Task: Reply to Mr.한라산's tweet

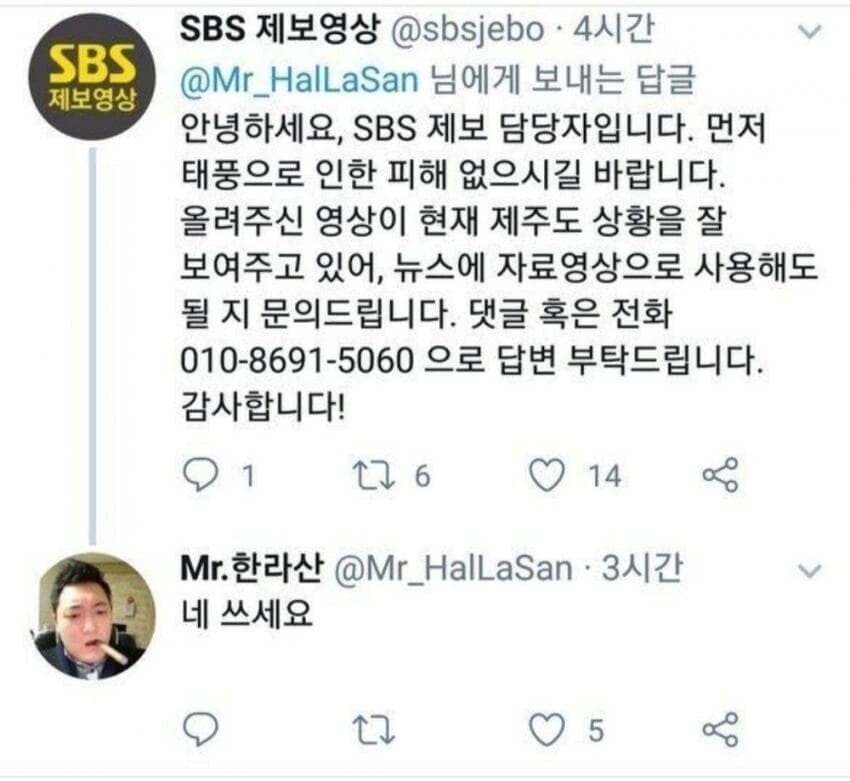Action: [x=201, y=729]
